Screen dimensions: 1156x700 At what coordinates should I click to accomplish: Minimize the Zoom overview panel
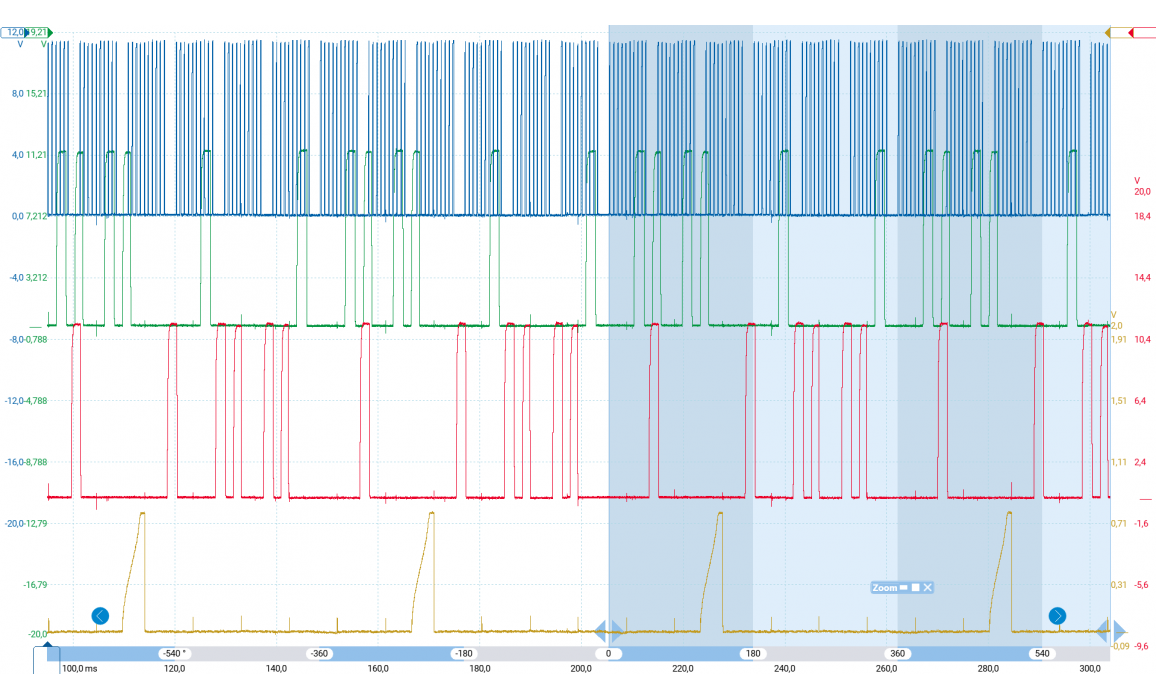point(903,588)
